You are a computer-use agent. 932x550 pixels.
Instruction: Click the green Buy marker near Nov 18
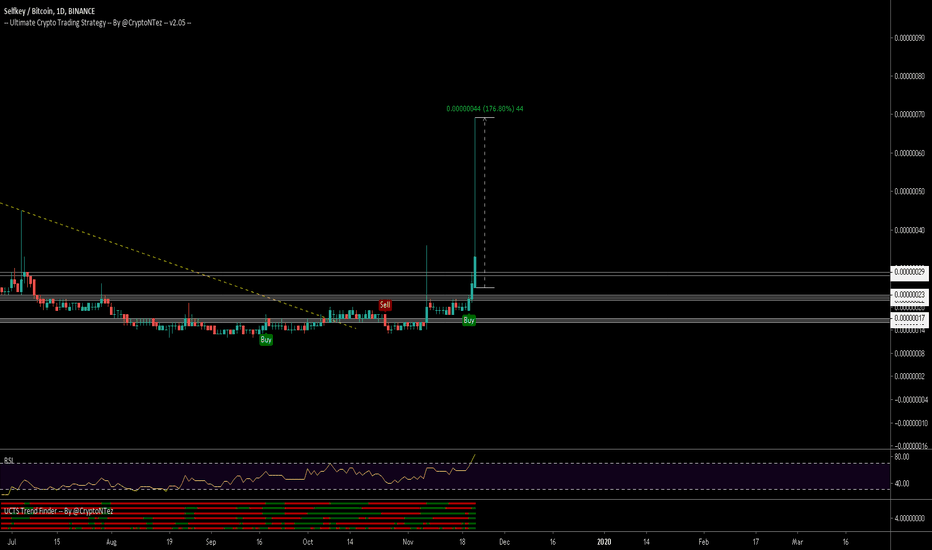469,320
